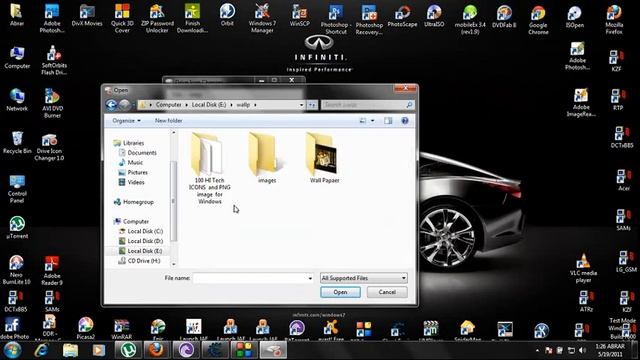
Task: Click the Help icon in Open dialog toolbar
Action: pos(404,121)
